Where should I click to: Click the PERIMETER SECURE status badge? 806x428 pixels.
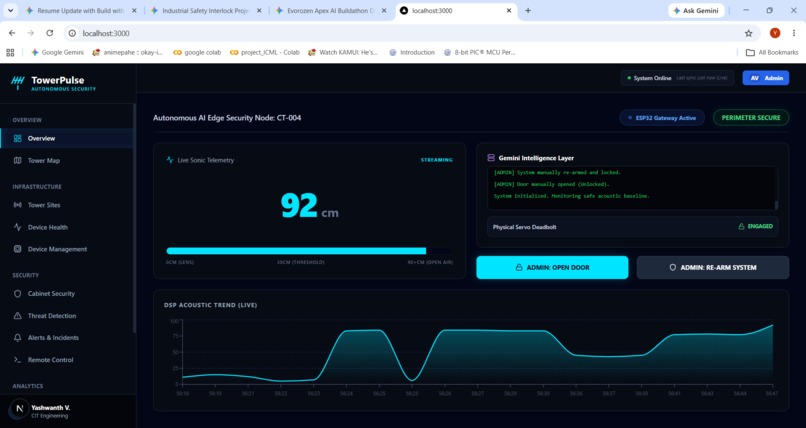(751, 118)
